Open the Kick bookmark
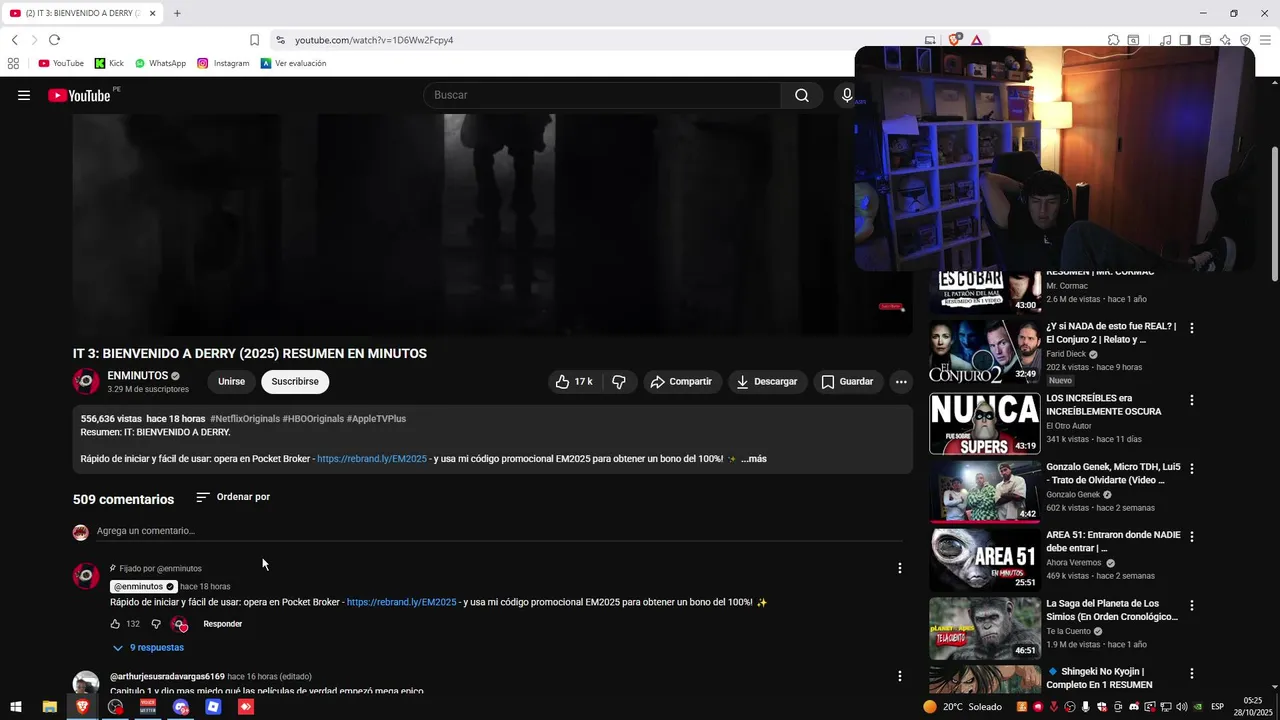 (x=109, y=63)
